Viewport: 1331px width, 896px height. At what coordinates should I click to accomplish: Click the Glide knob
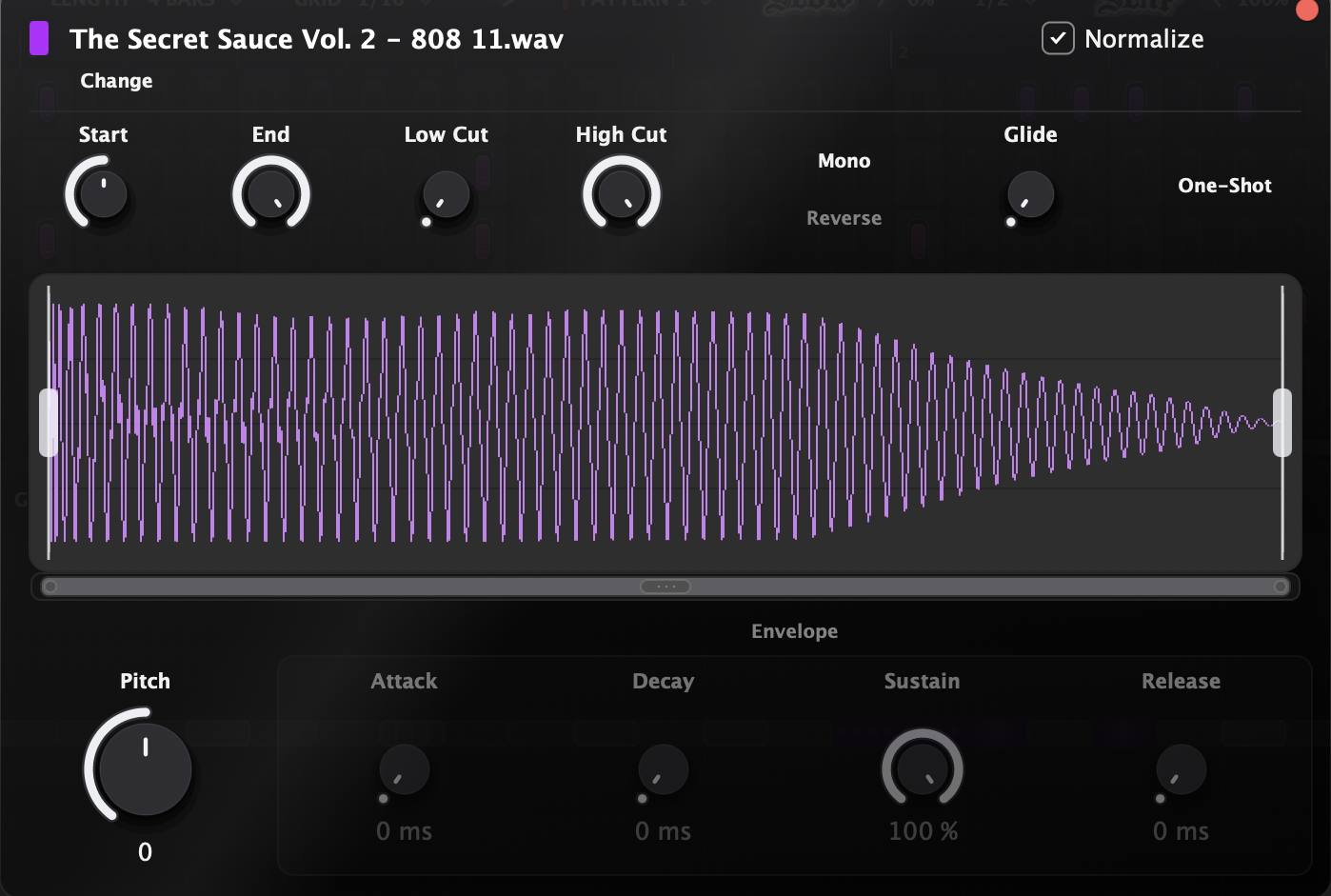pos(1030,195)
